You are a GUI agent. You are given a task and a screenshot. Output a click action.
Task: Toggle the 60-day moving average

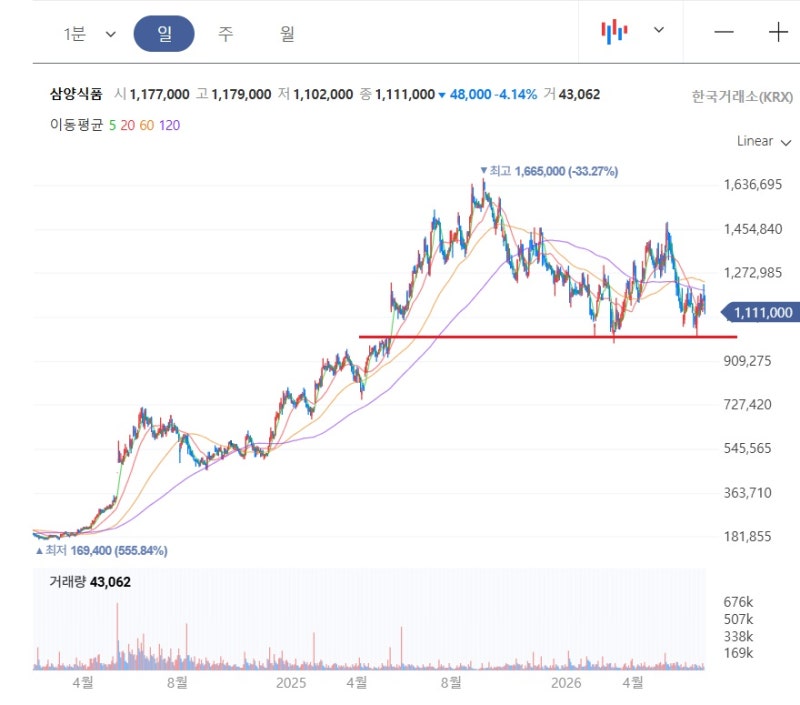146,125
